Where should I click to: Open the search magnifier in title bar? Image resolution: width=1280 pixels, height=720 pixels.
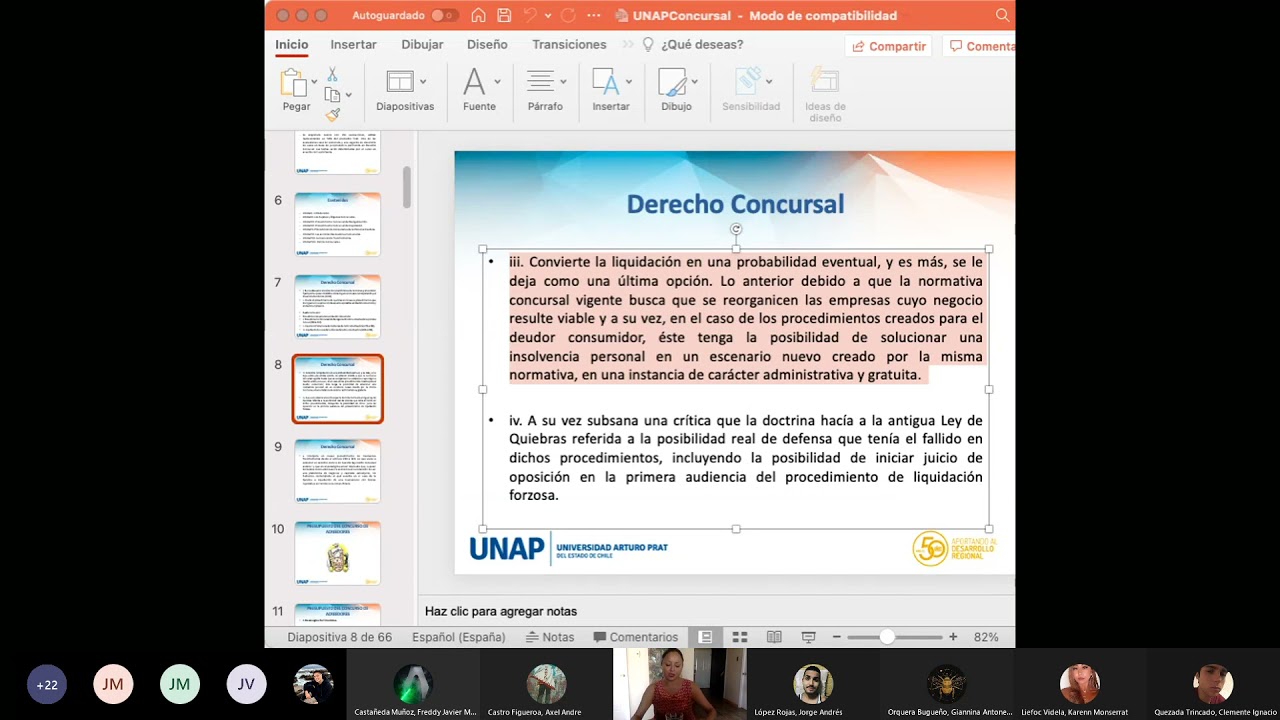point(1002,15)
